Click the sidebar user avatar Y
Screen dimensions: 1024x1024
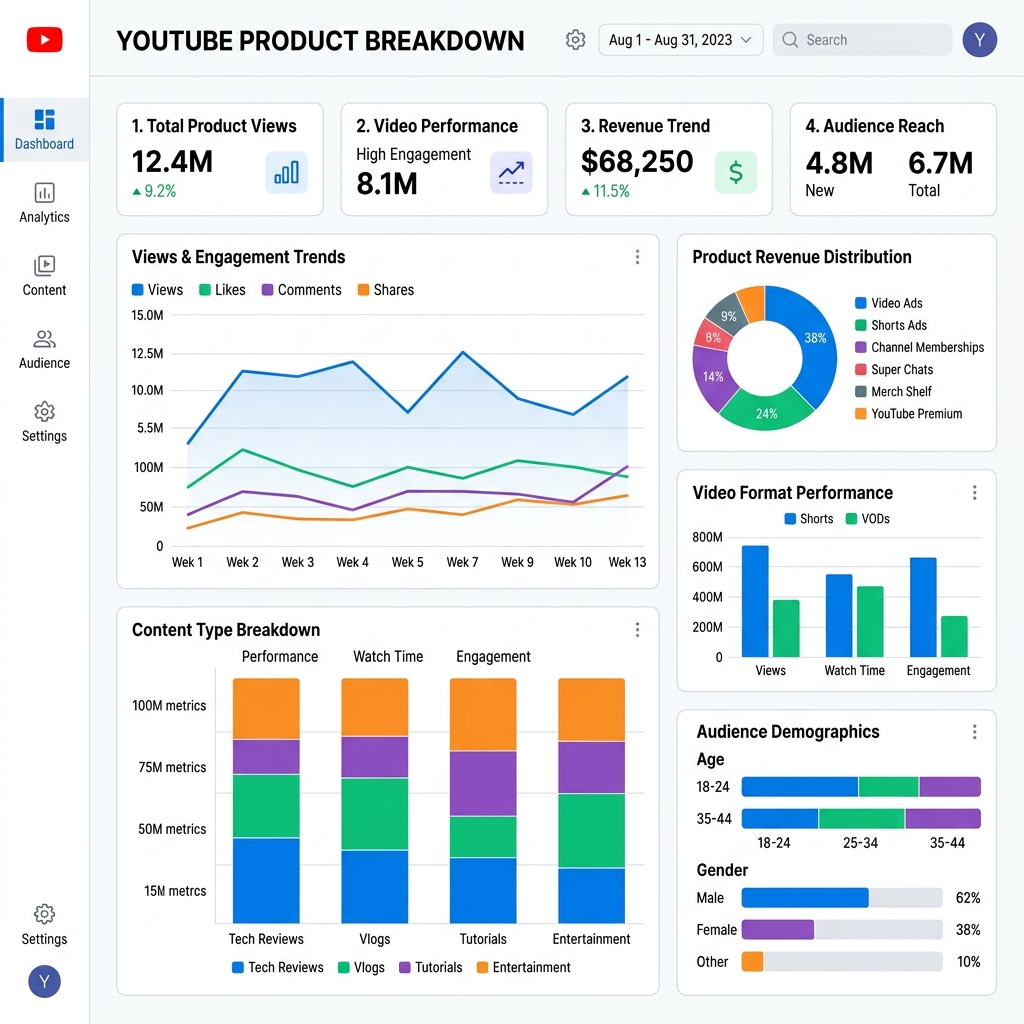click(x=44, y=981)
